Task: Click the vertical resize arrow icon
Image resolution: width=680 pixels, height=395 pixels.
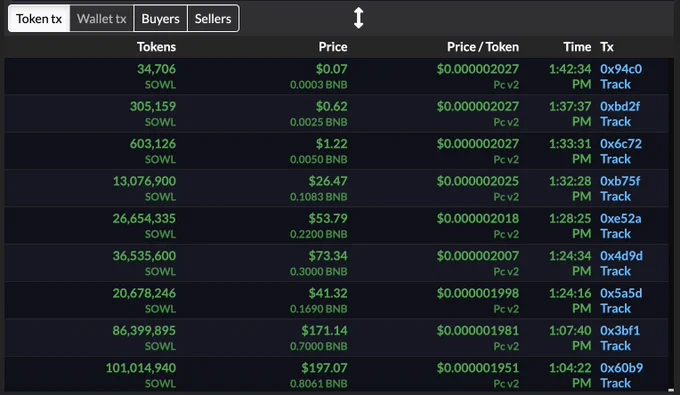Action: [358, 18]
